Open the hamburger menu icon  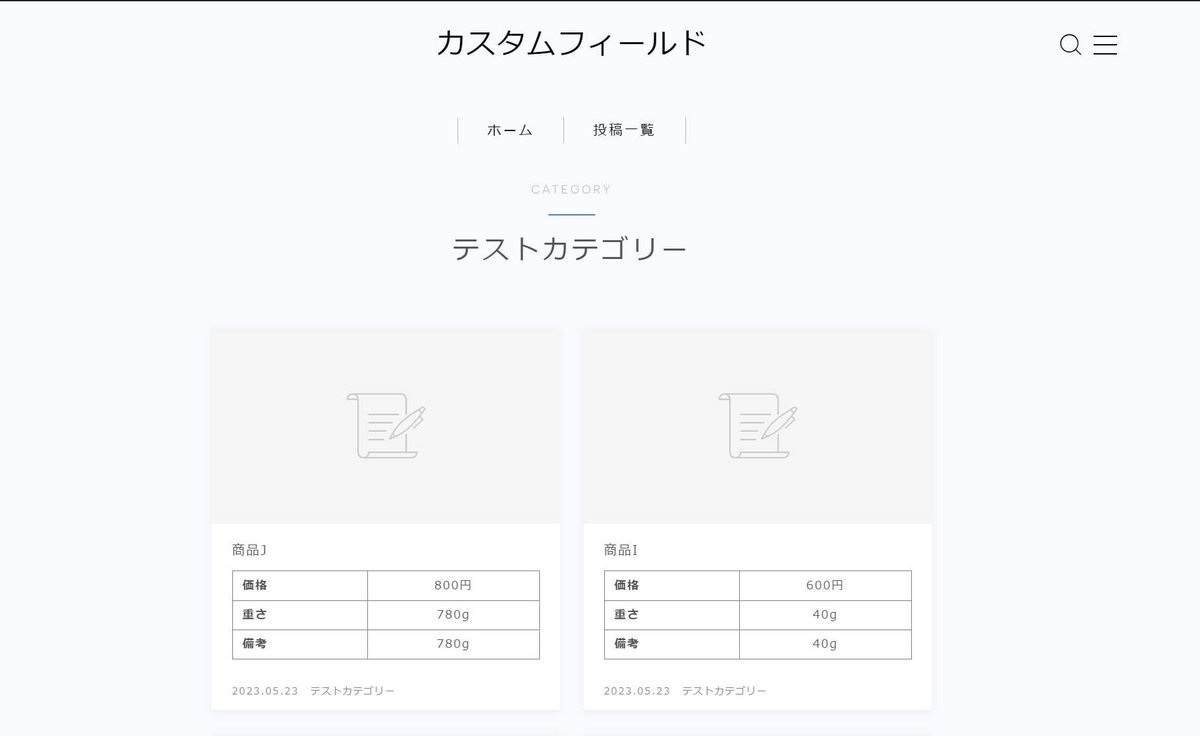[1105, 45]
